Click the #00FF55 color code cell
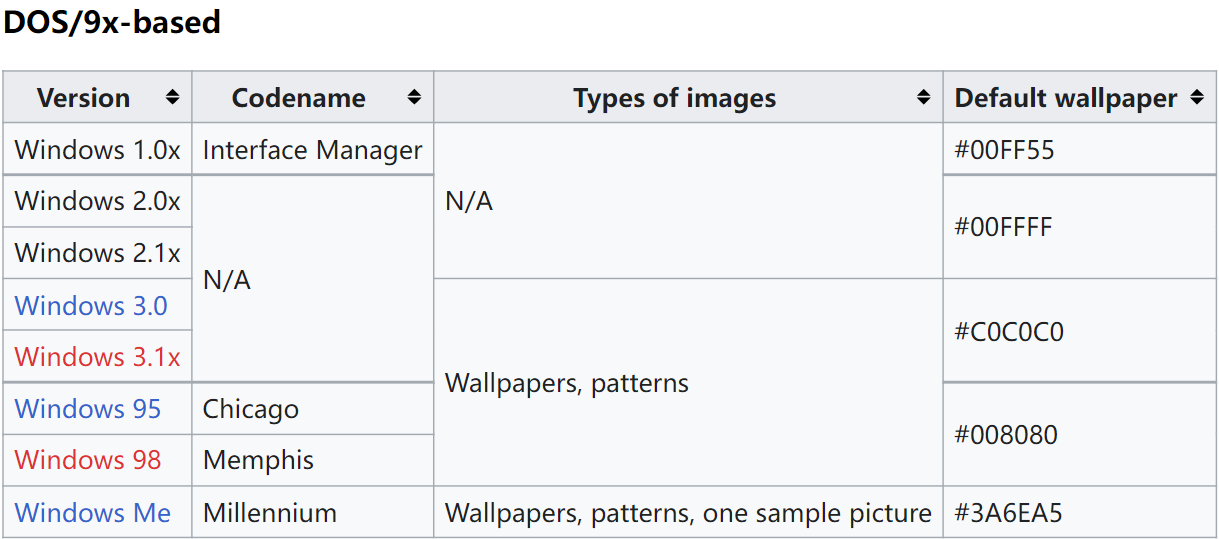Image resolution: width=1219 pixels, height=539 pixels. tap(1004, 150)
